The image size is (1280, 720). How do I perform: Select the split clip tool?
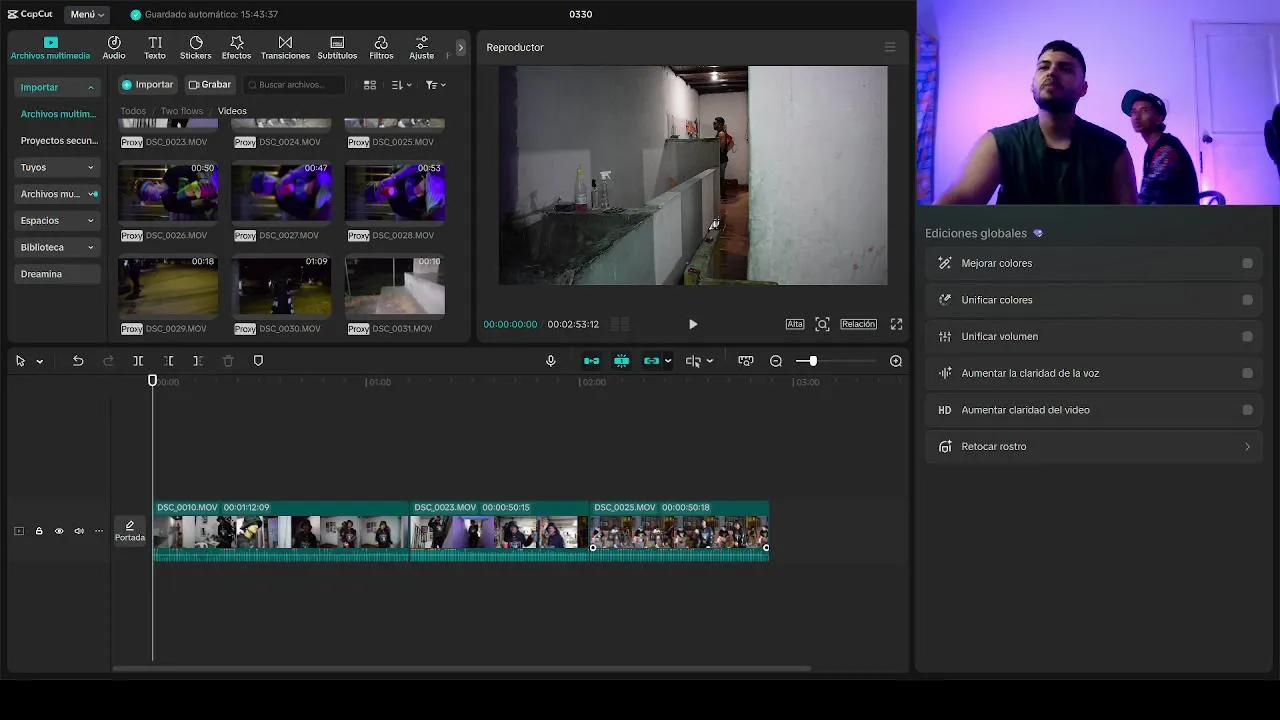pyautogui.click(x=138, y=361)
